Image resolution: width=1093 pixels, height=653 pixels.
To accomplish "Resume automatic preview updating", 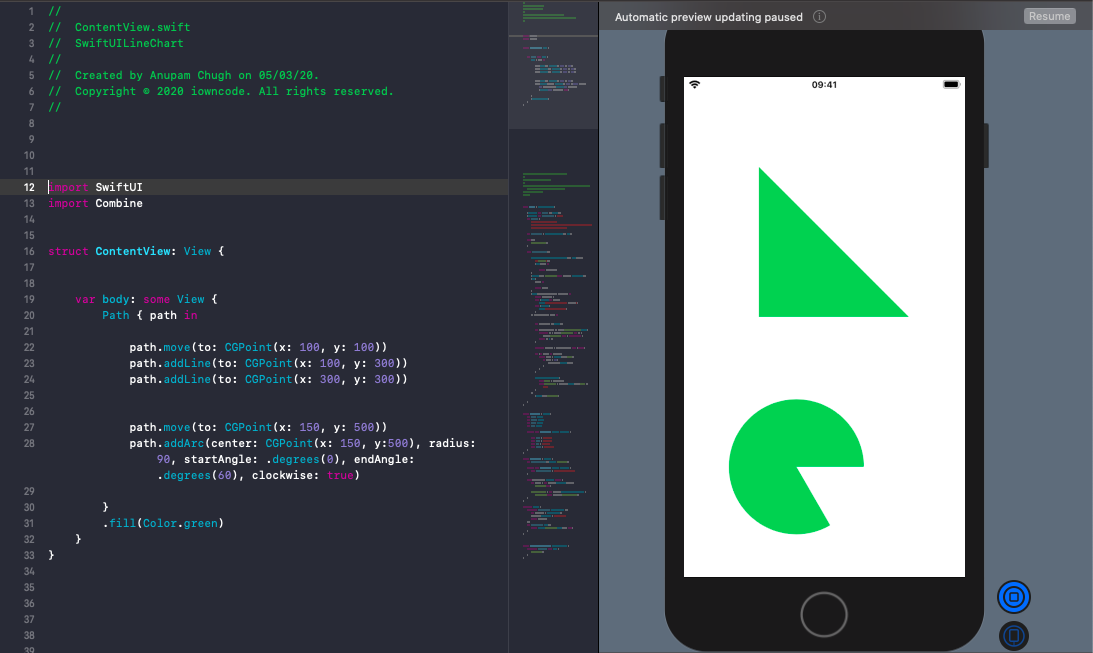I will pyautogui.click(x=1049, y=16).
